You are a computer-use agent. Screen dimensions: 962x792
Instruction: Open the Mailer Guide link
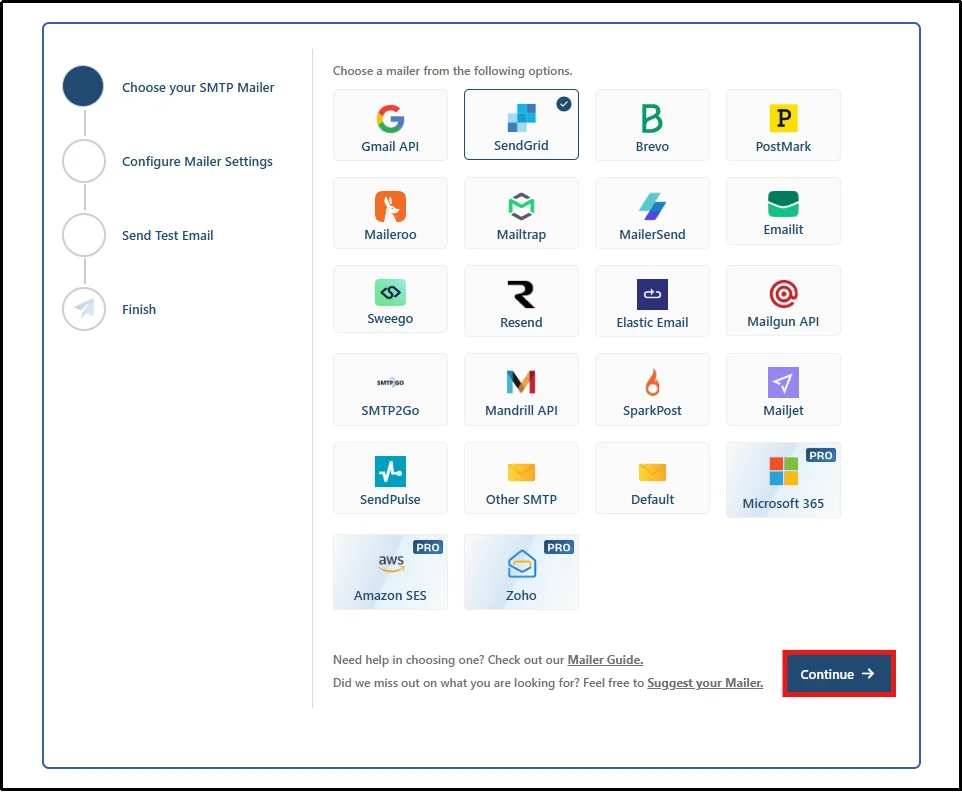[x=605, y=659]
